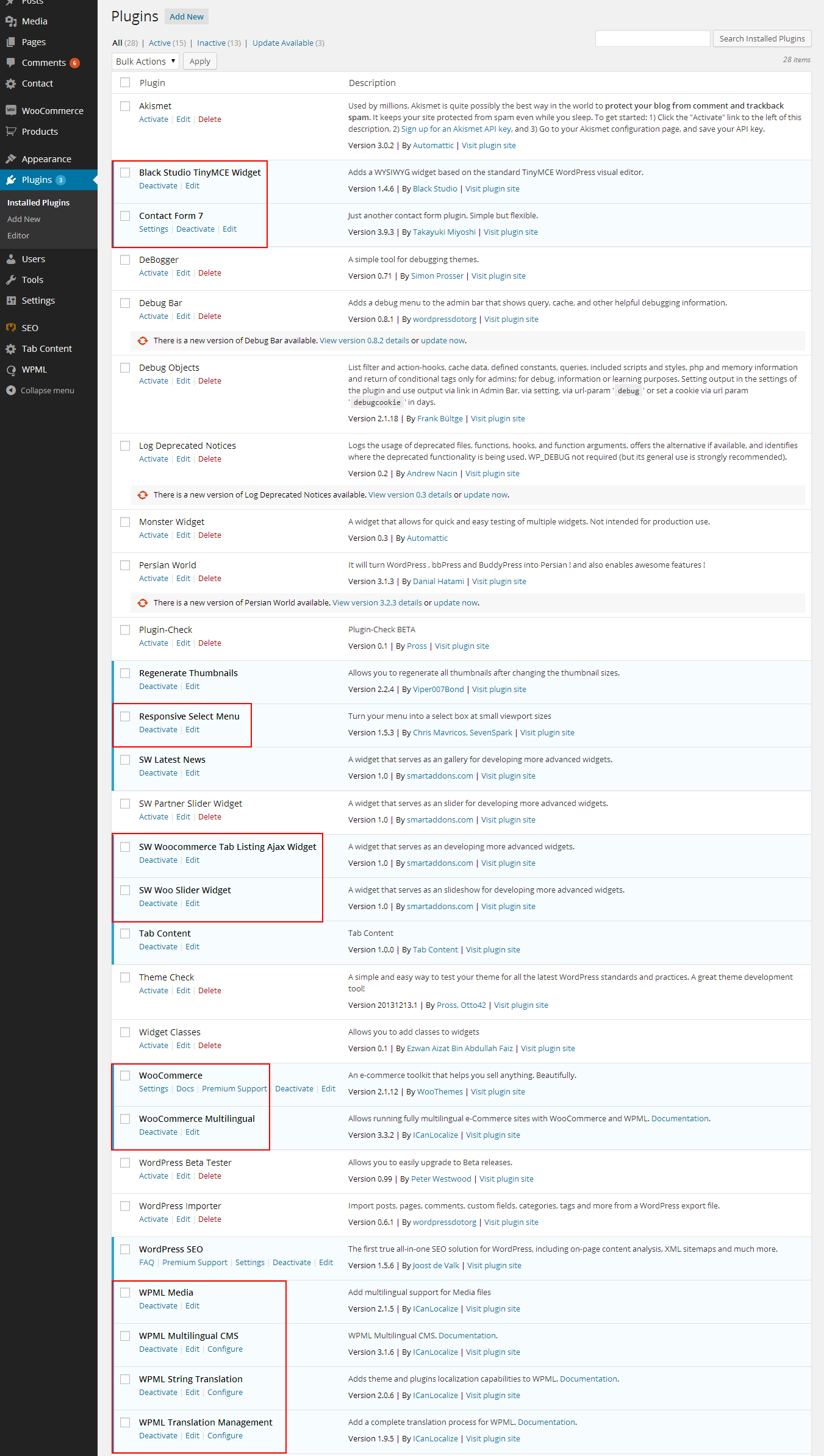Focus the plugin search text field
Screen dimensions: 824x1456
[653, 38]
